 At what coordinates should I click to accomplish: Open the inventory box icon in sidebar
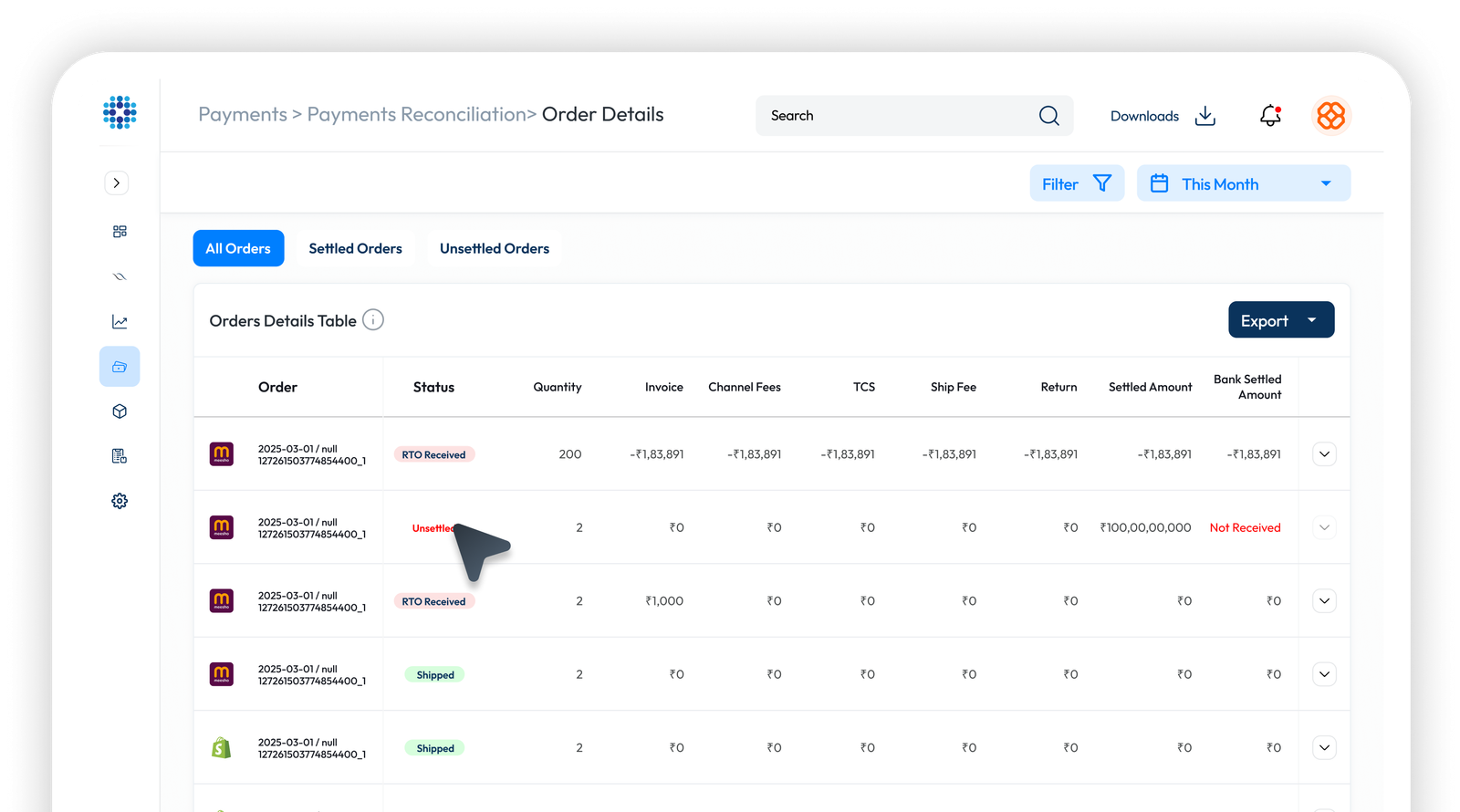pos(120,411)
